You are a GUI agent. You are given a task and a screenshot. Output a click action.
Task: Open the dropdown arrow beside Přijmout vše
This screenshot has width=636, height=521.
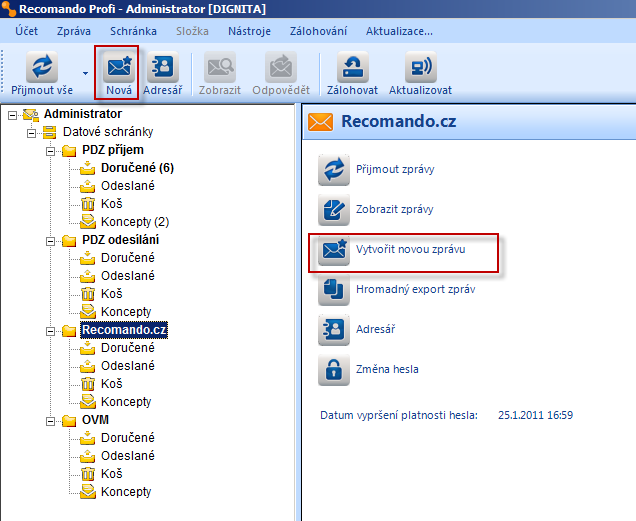85,73
